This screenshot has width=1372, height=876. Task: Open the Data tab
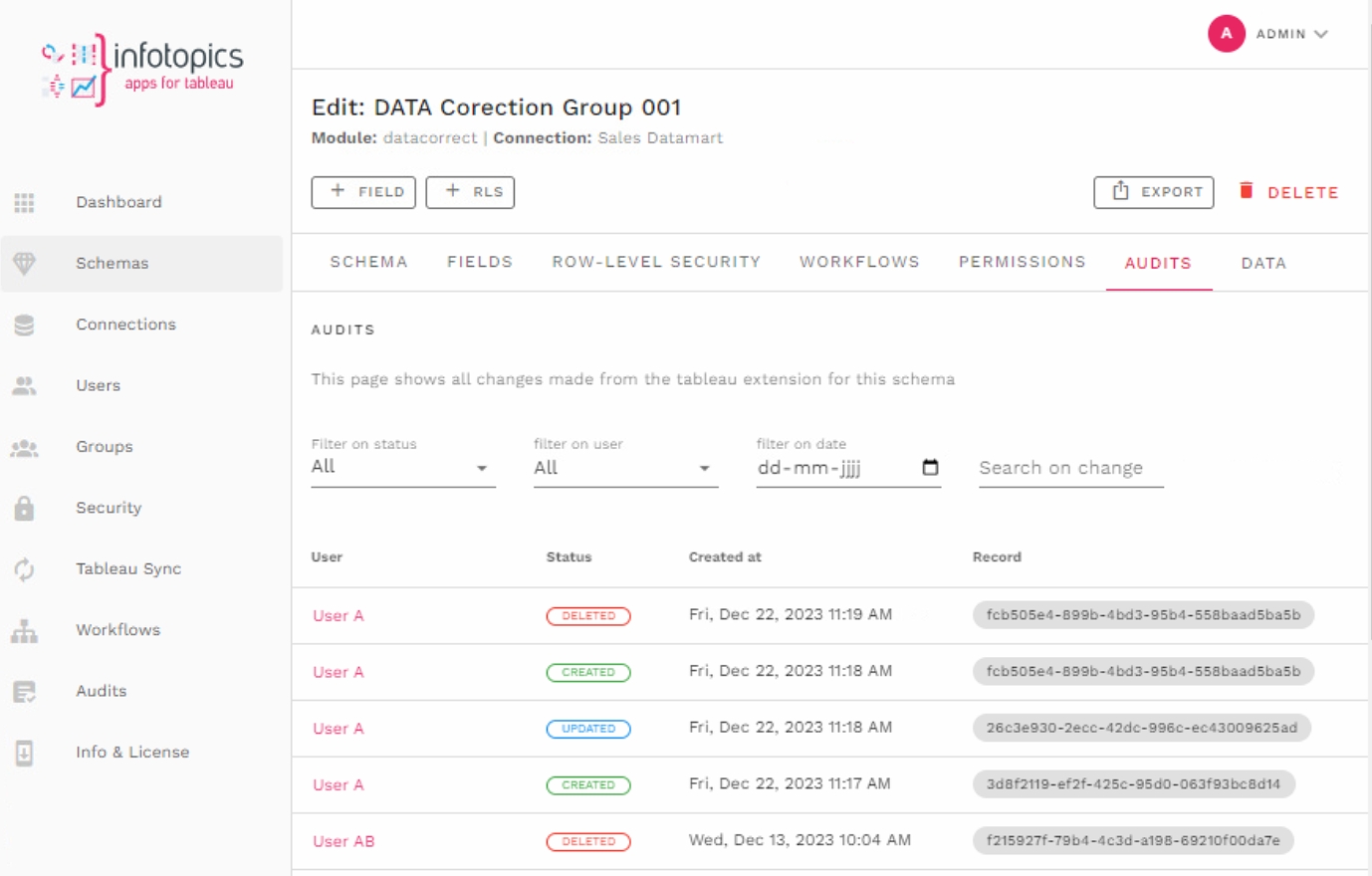(x=1263, y=263)
